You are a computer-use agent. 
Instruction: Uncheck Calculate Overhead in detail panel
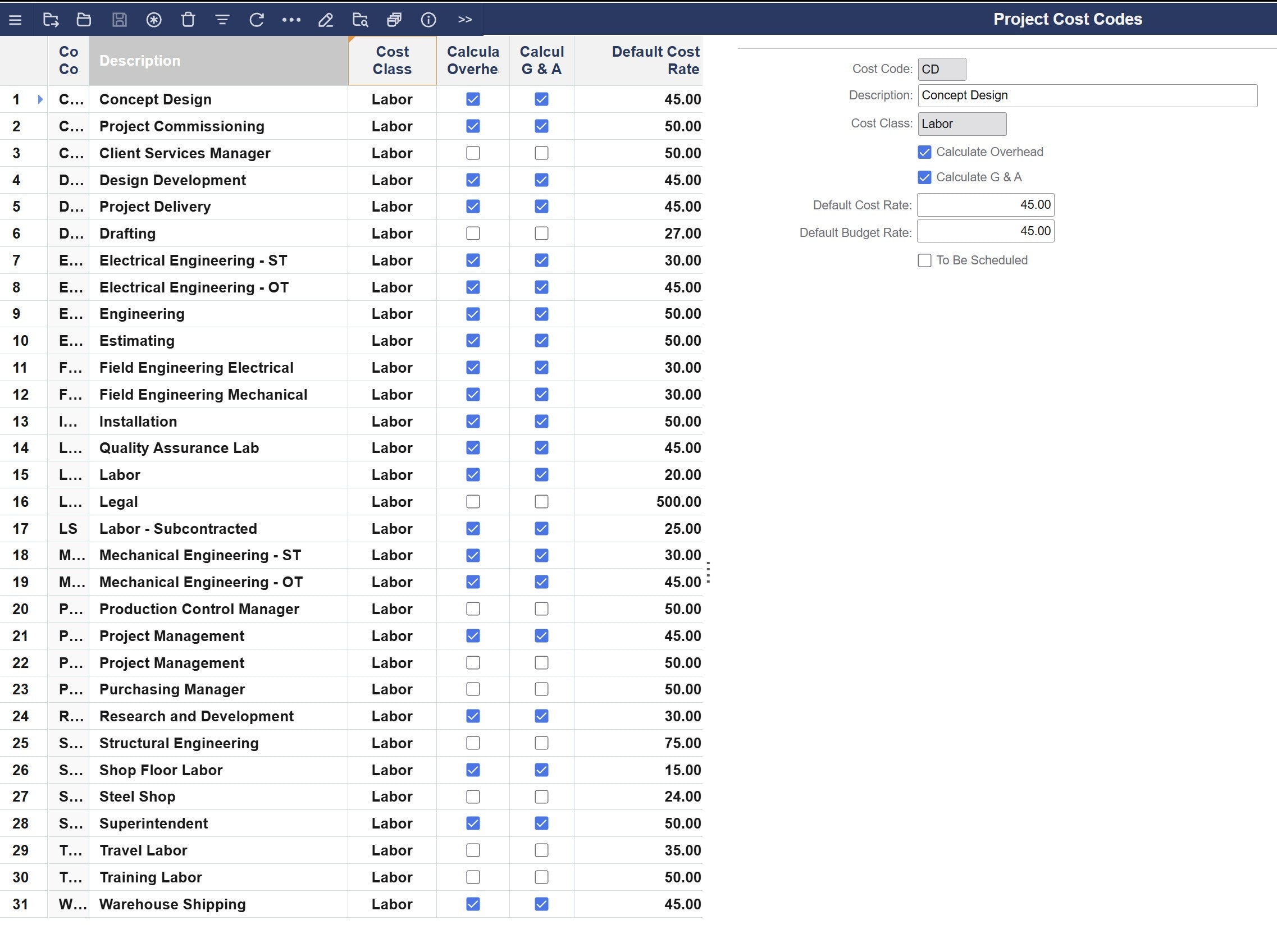924,152
